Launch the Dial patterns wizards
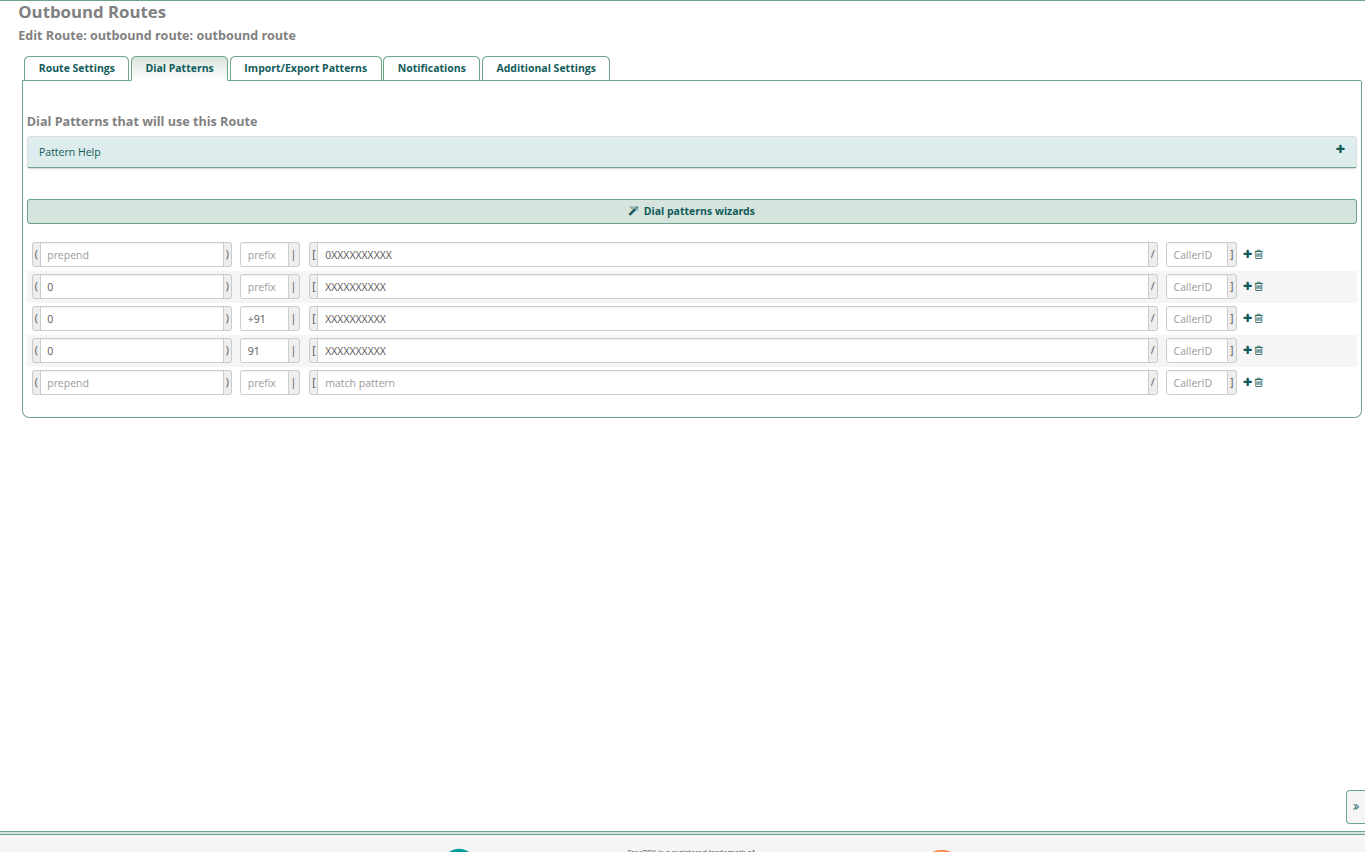The height and width of the screenshot is (852, 1365). [x=691, y=212]
